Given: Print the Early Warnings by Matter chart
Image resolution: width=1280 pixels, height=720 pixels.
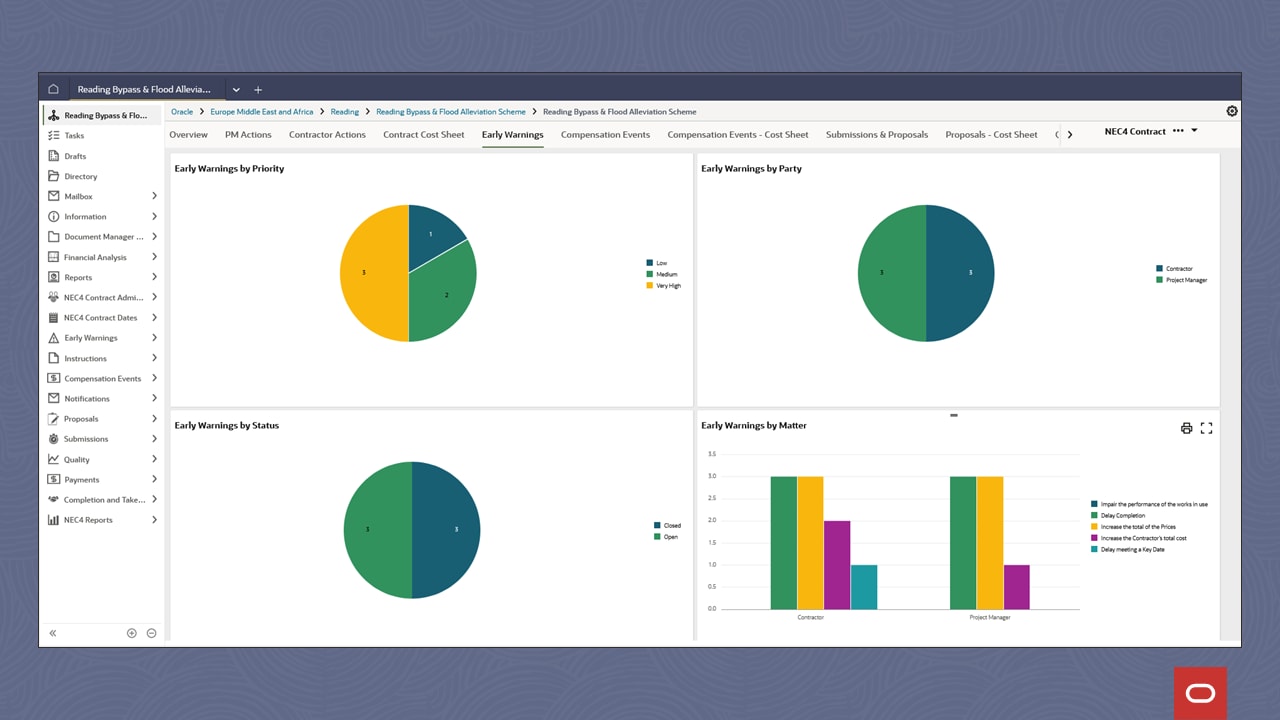Looking at the screenshot, I should [1186, 427].
